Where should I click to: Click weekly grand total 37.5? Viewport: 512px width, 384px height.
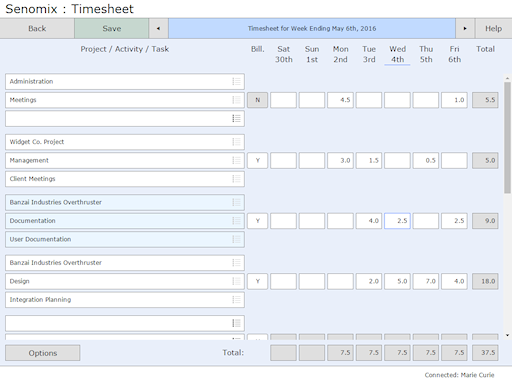pos(485,353)
